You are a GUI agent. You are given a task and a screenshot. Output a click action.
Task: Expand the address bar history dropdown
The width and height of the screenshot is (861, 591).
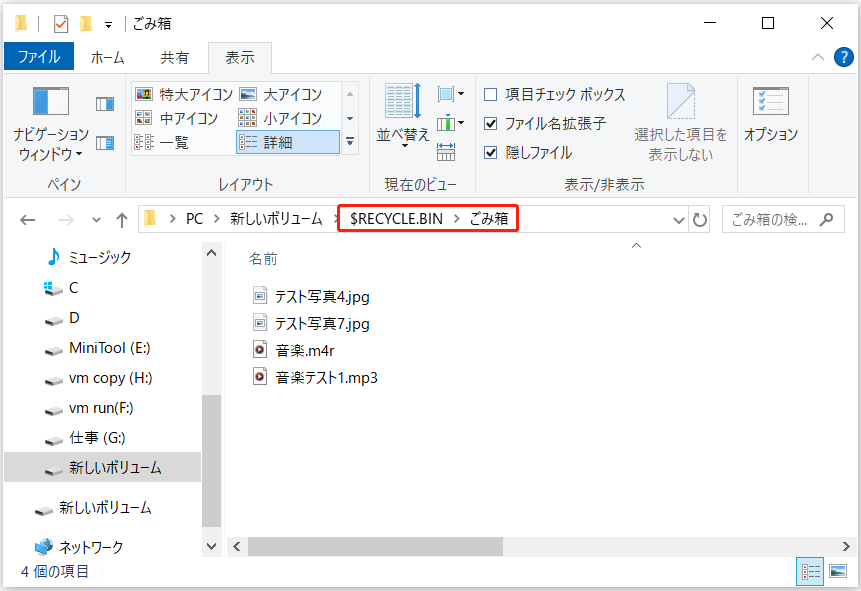pyautogui.click(x=679, y=220)
